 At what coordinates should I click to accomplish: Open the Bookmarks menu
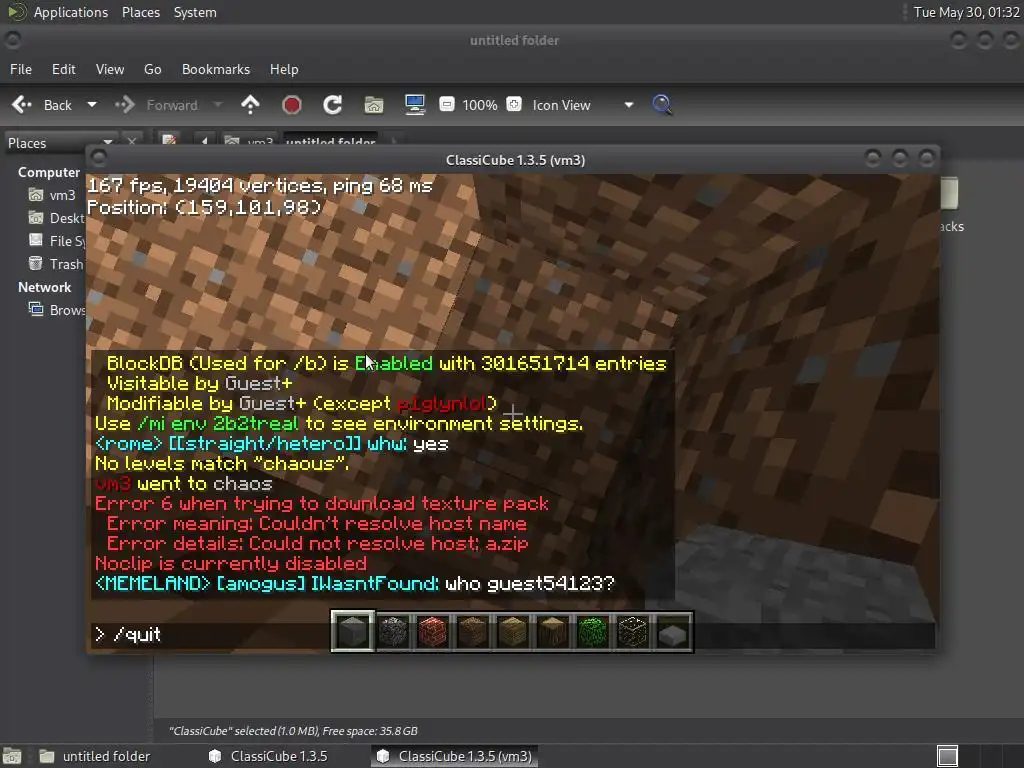(x=216, y=69)
